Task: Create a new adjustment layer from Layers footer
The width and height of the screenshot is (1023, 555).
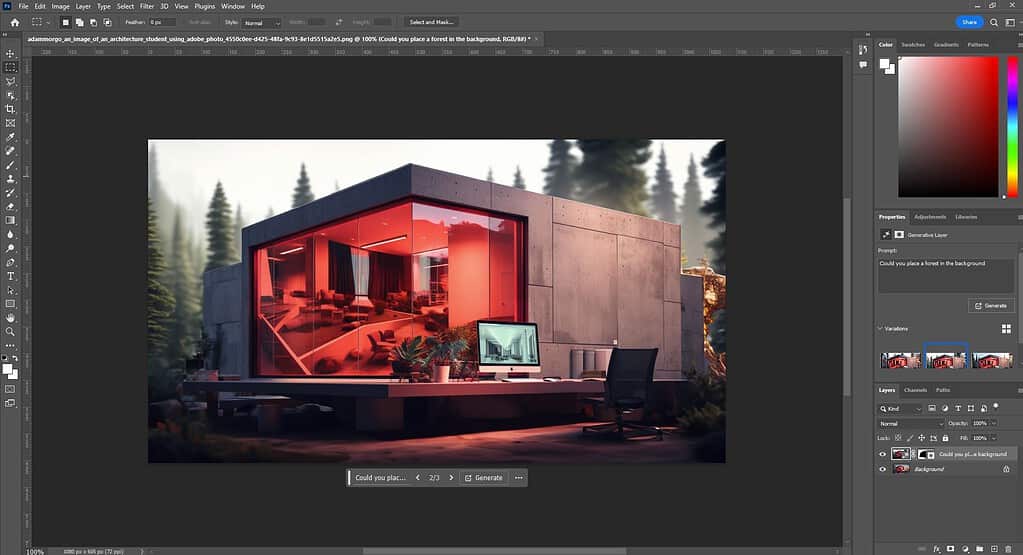Action: pyautogui.click(x=965, y=549)
